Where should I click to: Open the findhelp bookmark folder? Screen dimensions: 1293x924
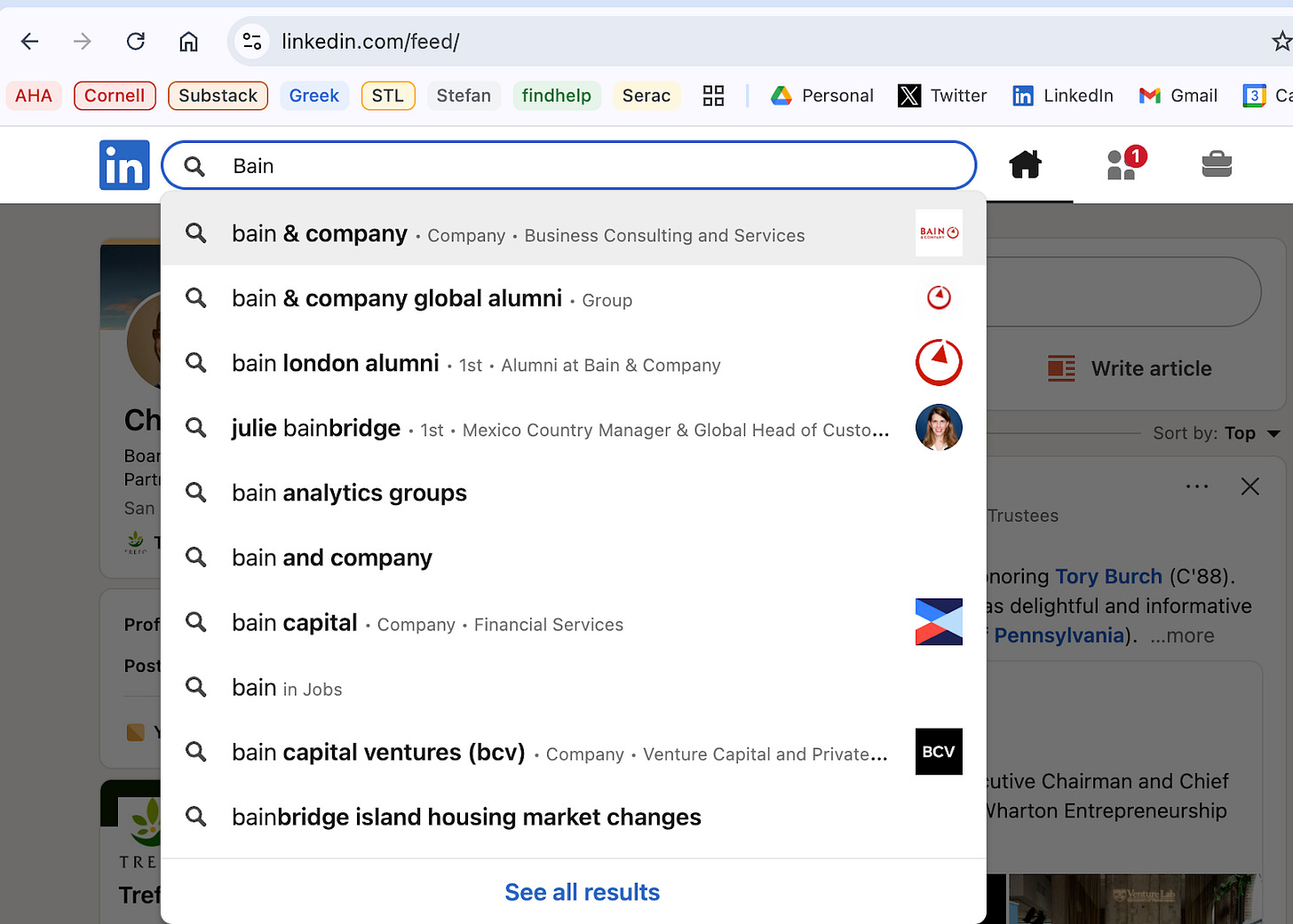557,96
